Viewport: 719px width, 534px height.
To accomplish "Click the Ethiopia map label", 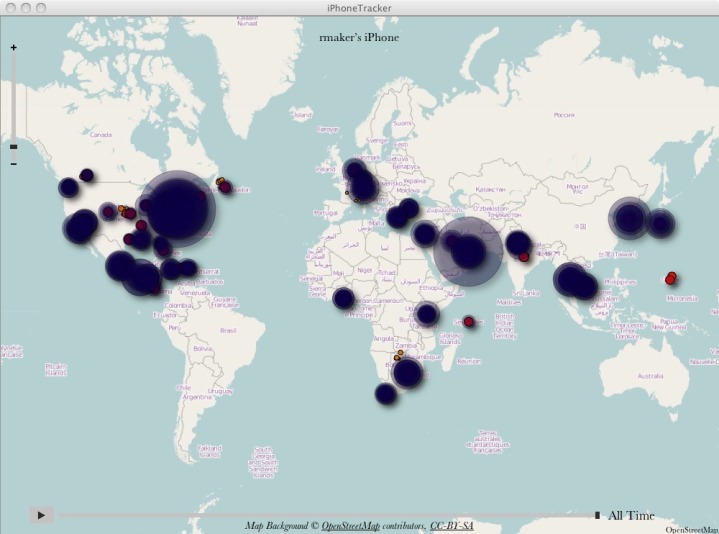I will pos(431,288).
